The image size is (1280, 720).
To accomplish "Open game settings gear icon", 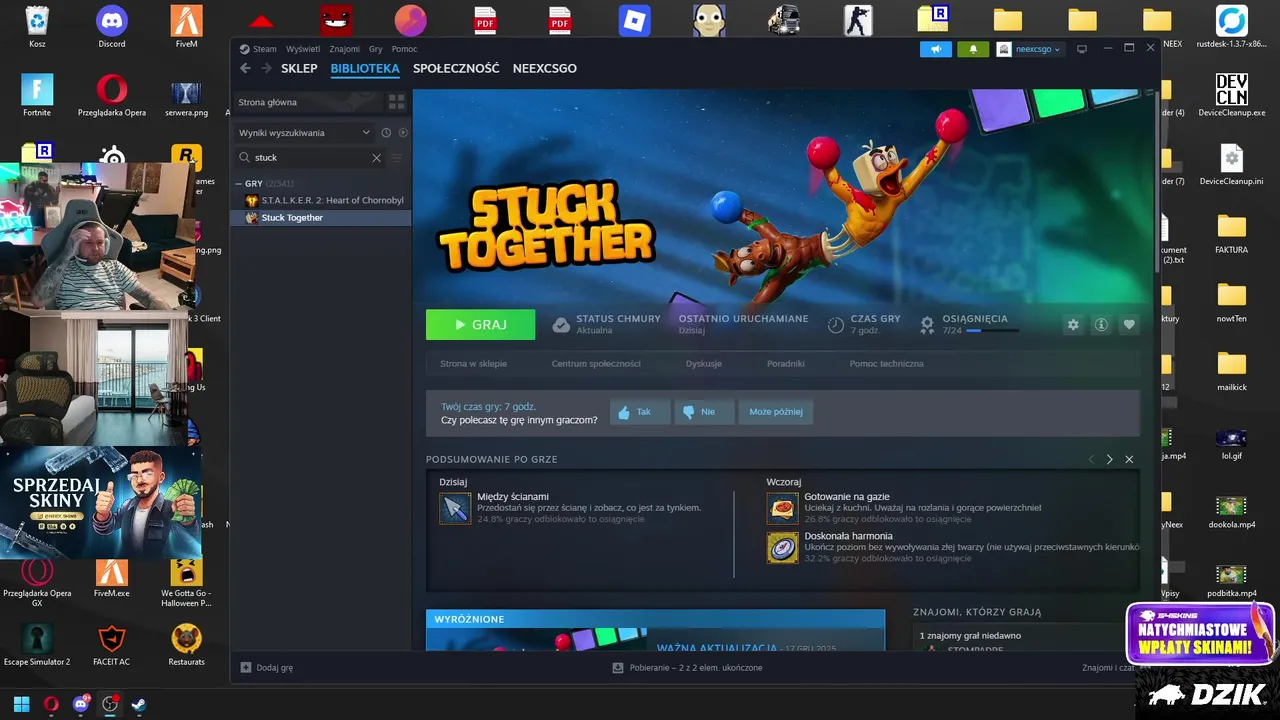I will pos(1073,325).
